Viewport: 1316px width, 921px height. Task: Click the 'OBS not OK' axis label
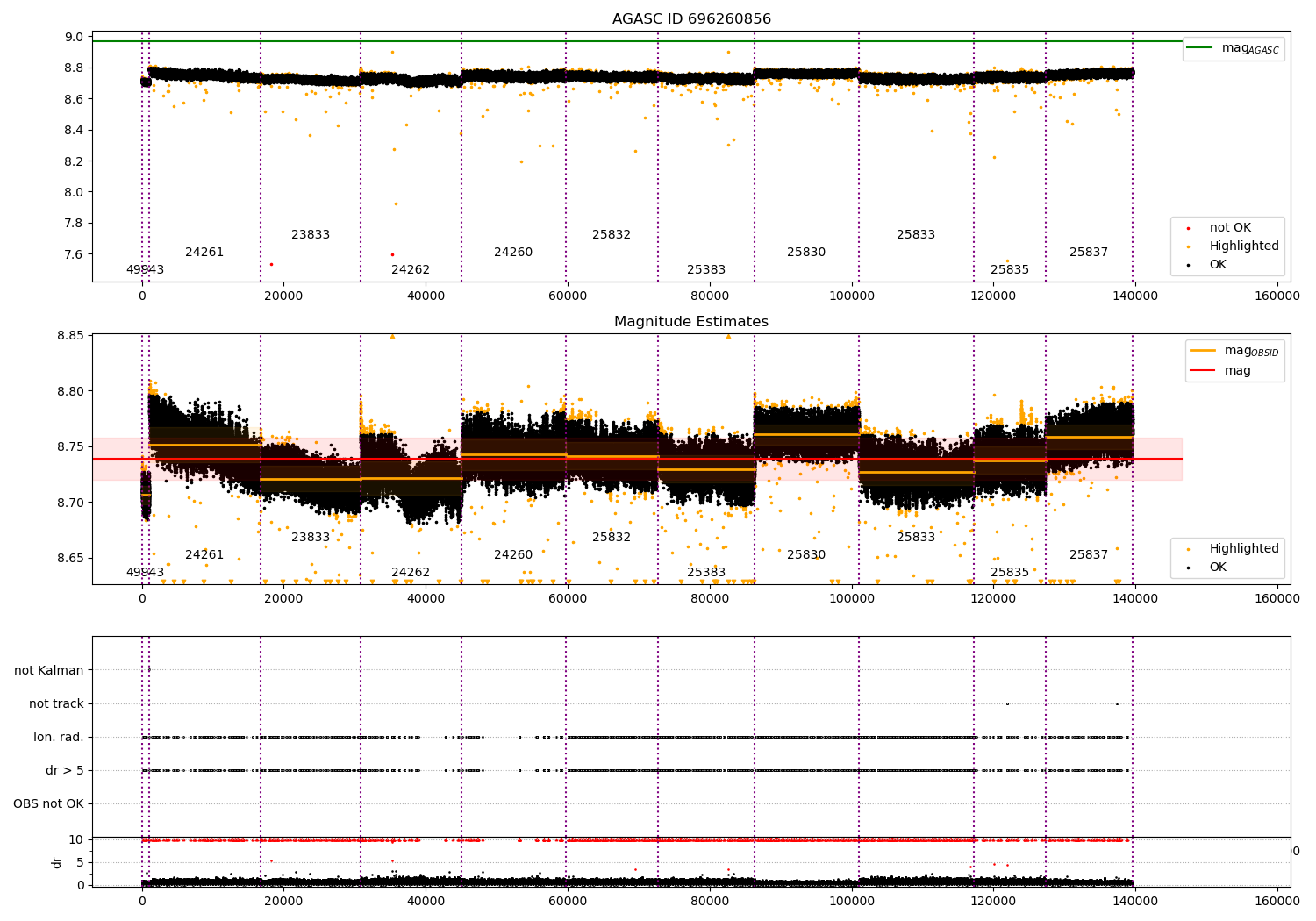tap(48, 803)
